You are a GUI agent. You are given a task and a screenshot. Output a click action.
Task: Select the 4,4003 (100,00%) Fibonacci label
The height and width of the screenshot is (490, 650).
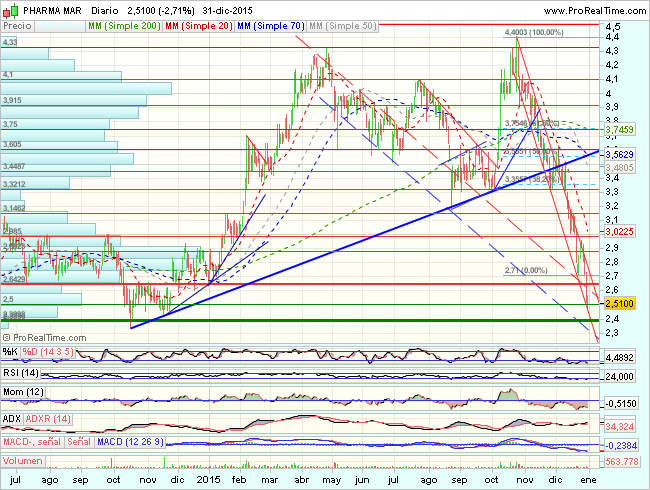(534, 32)
